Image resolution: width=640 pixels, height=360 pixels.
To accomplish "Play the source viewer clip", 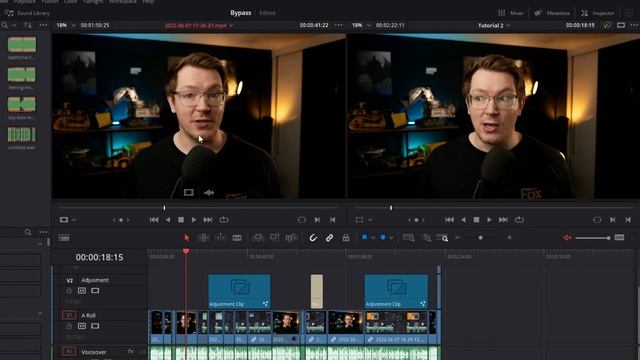I will 194,220.
